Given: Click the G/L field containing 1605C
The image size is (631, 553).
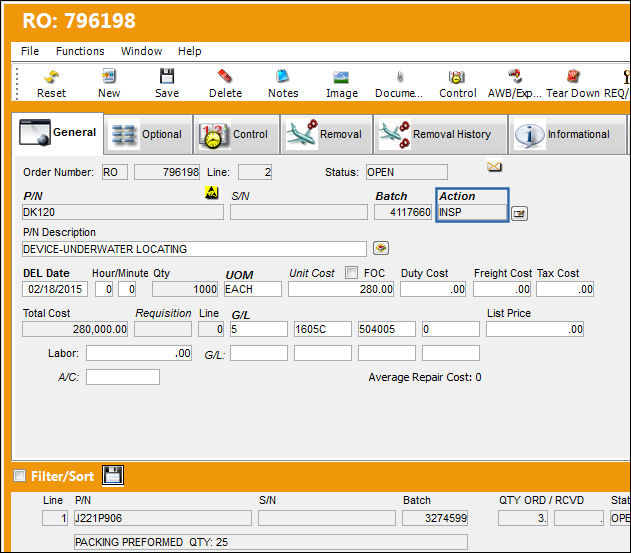Looking at the screenshot, I should [x=323, y=329].
